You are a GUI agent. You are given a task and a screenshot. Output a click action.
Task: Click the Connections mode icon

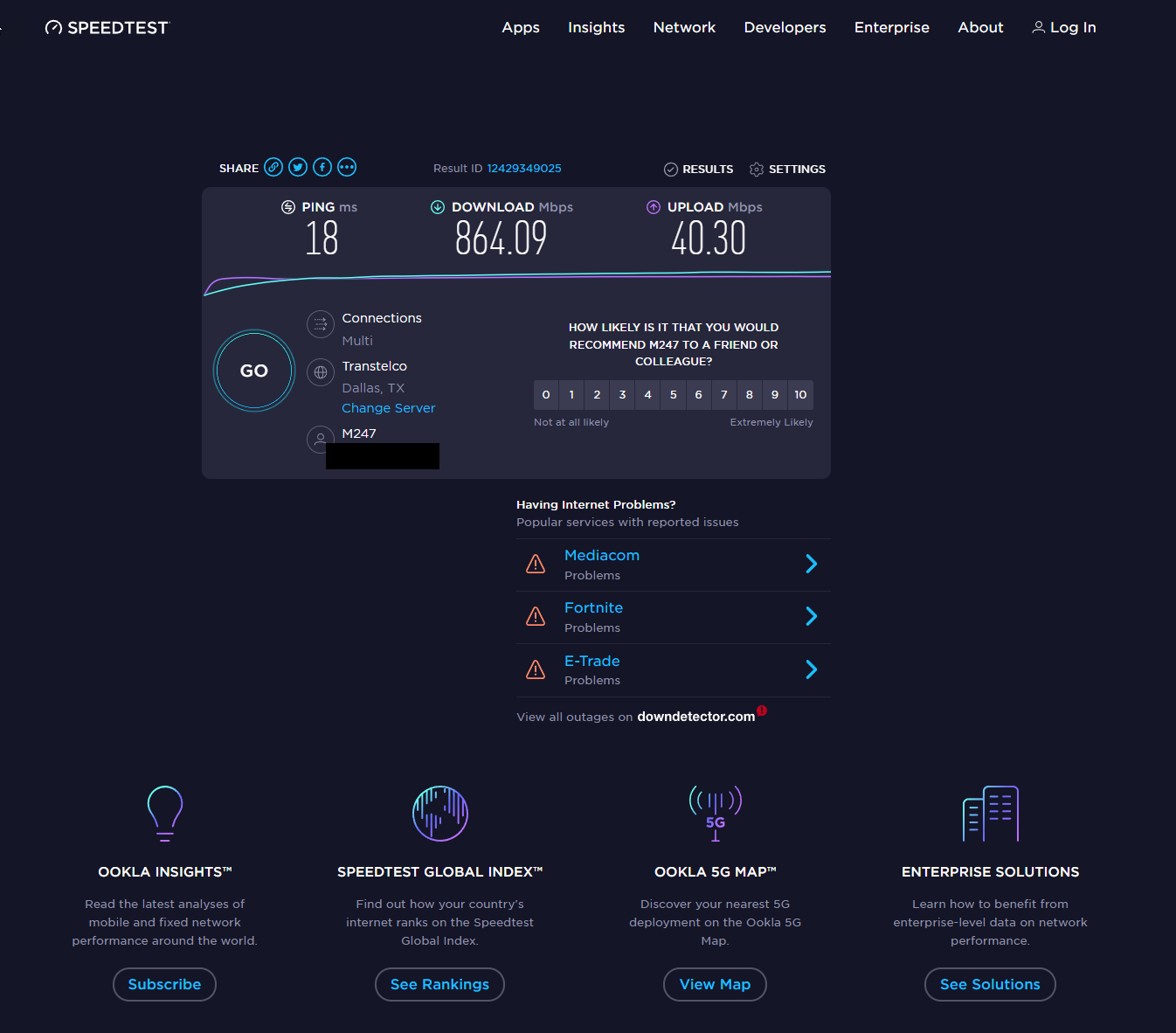point(321,324)
